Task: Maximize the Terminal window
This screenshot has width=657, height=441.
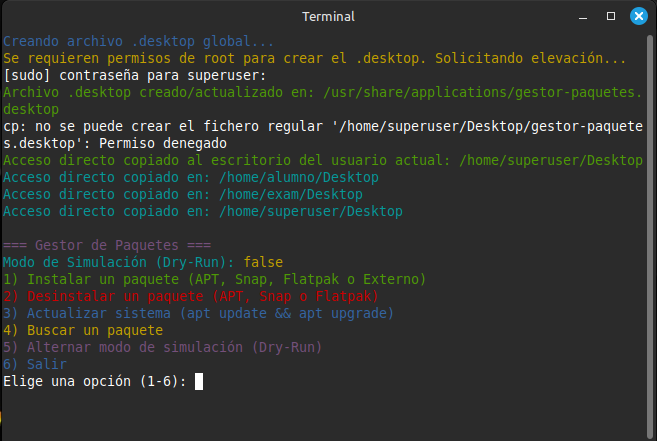Action: [611, 16]
